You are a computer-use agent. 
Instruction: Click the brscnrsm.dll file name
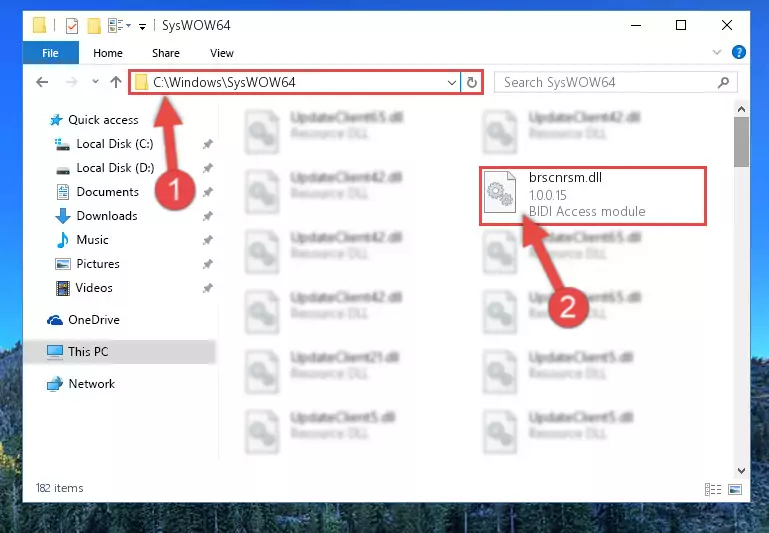[x=565, y=178]
